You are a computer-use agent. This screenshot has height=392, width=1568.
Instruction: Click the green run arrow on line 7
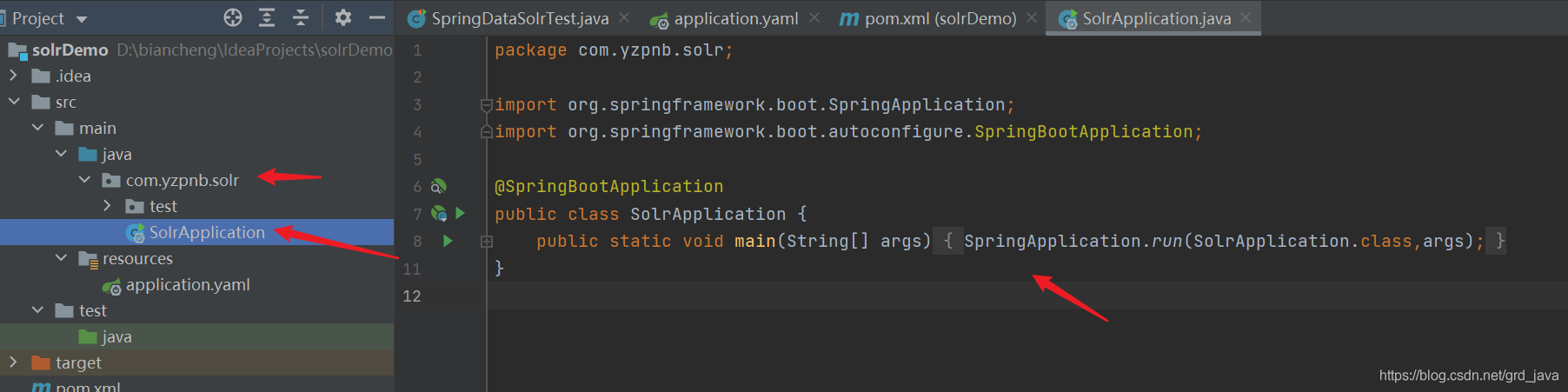pos(461,213)
